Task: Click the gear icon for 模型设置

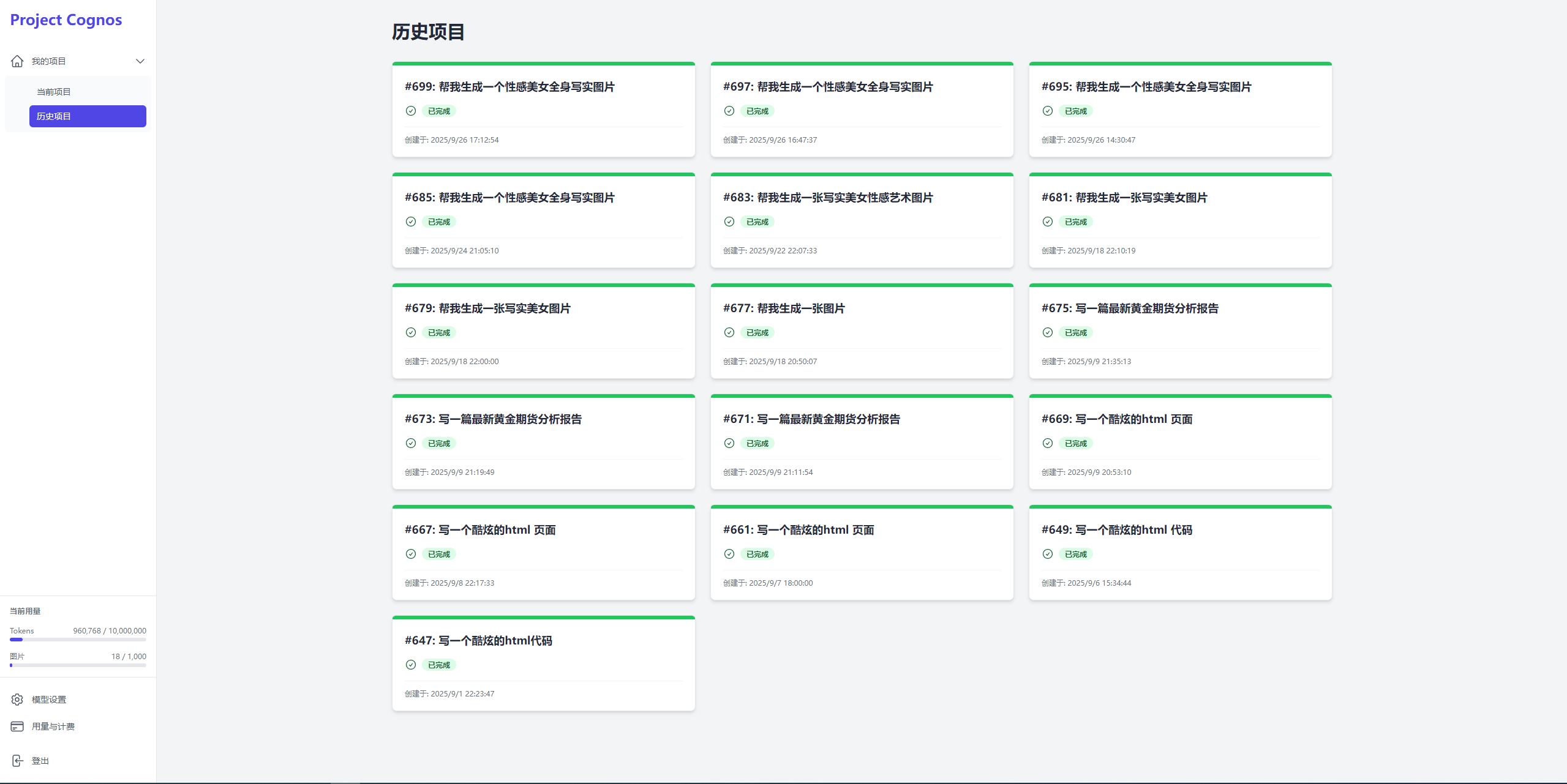Action: [17, 700]
